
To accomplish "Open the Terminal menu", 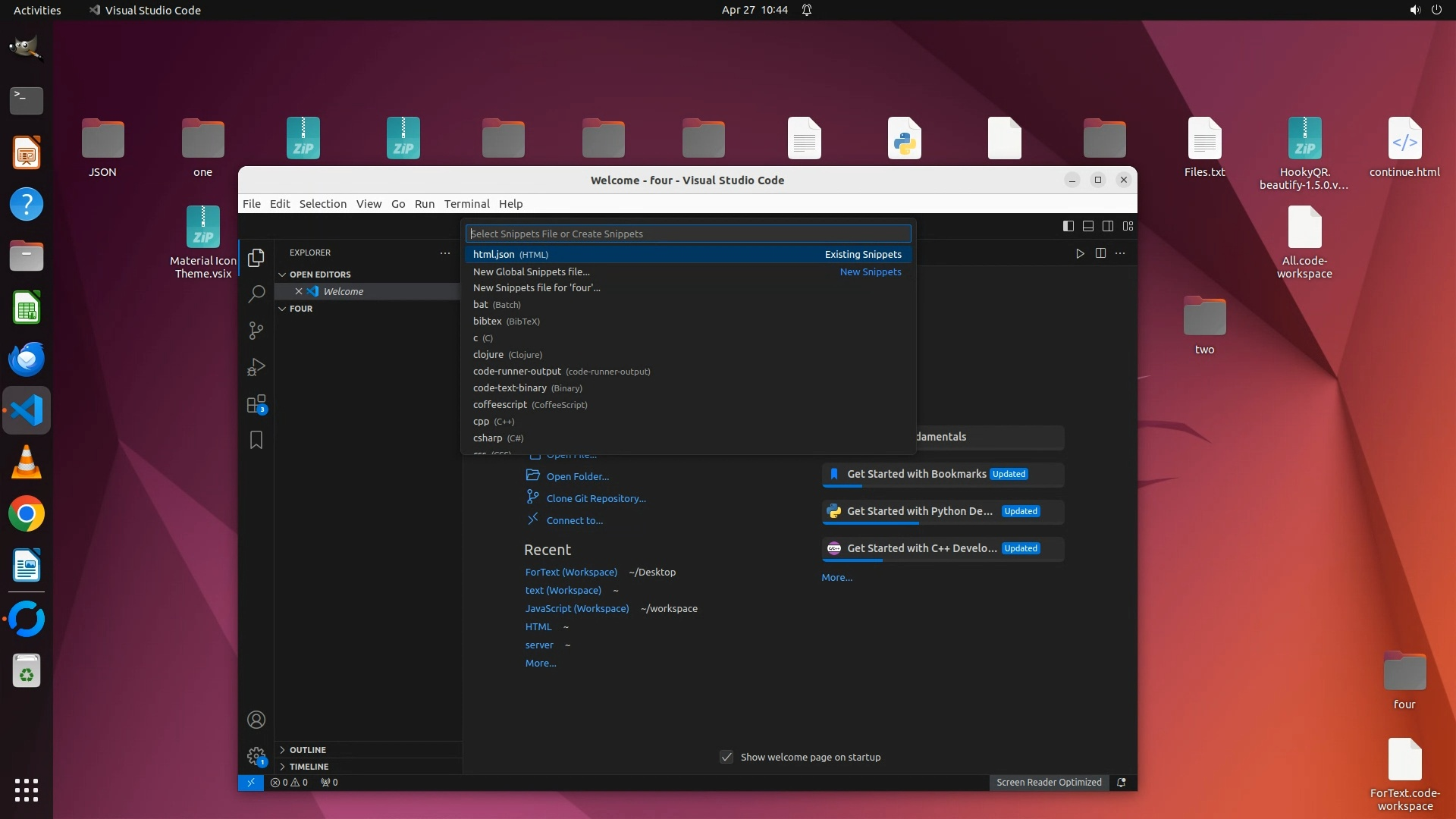I will (x=466, y=204).
